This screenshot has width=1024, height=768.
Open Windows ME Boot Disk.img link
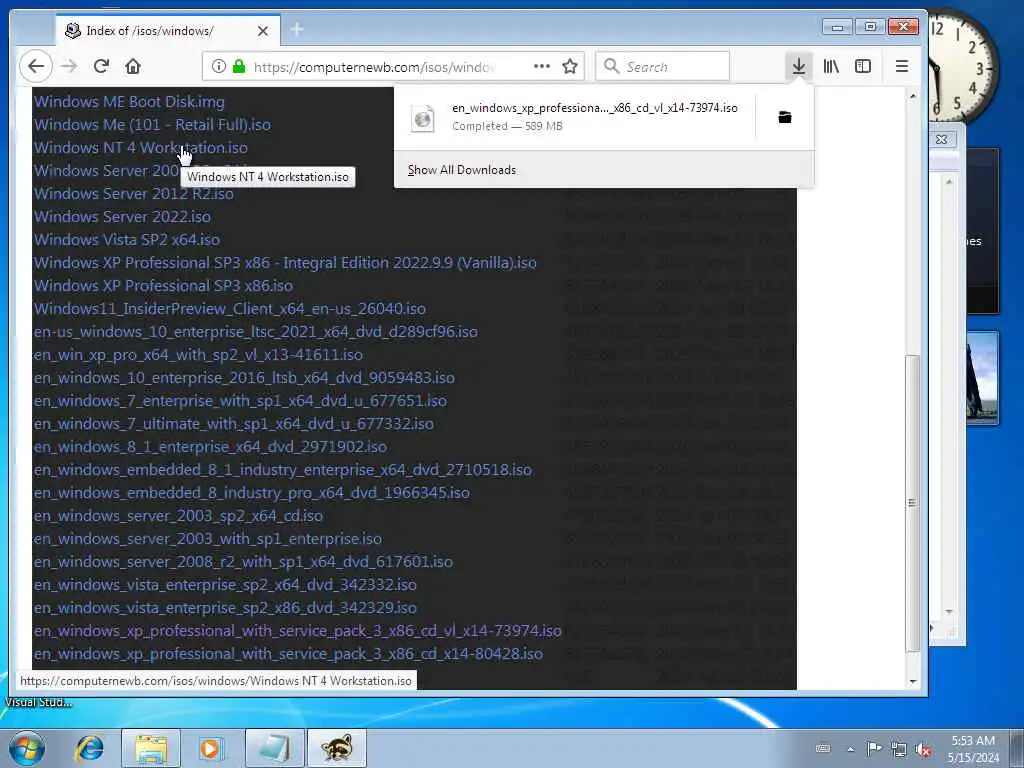129,102
